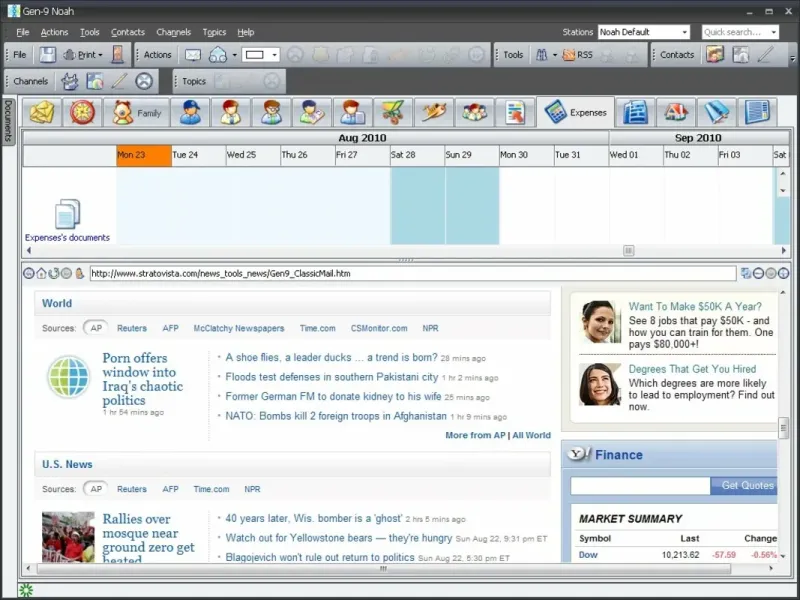This screenshot has width=800, height=600.
Task: Click the web page vertical scrollbar thumb
Action: 783,428
